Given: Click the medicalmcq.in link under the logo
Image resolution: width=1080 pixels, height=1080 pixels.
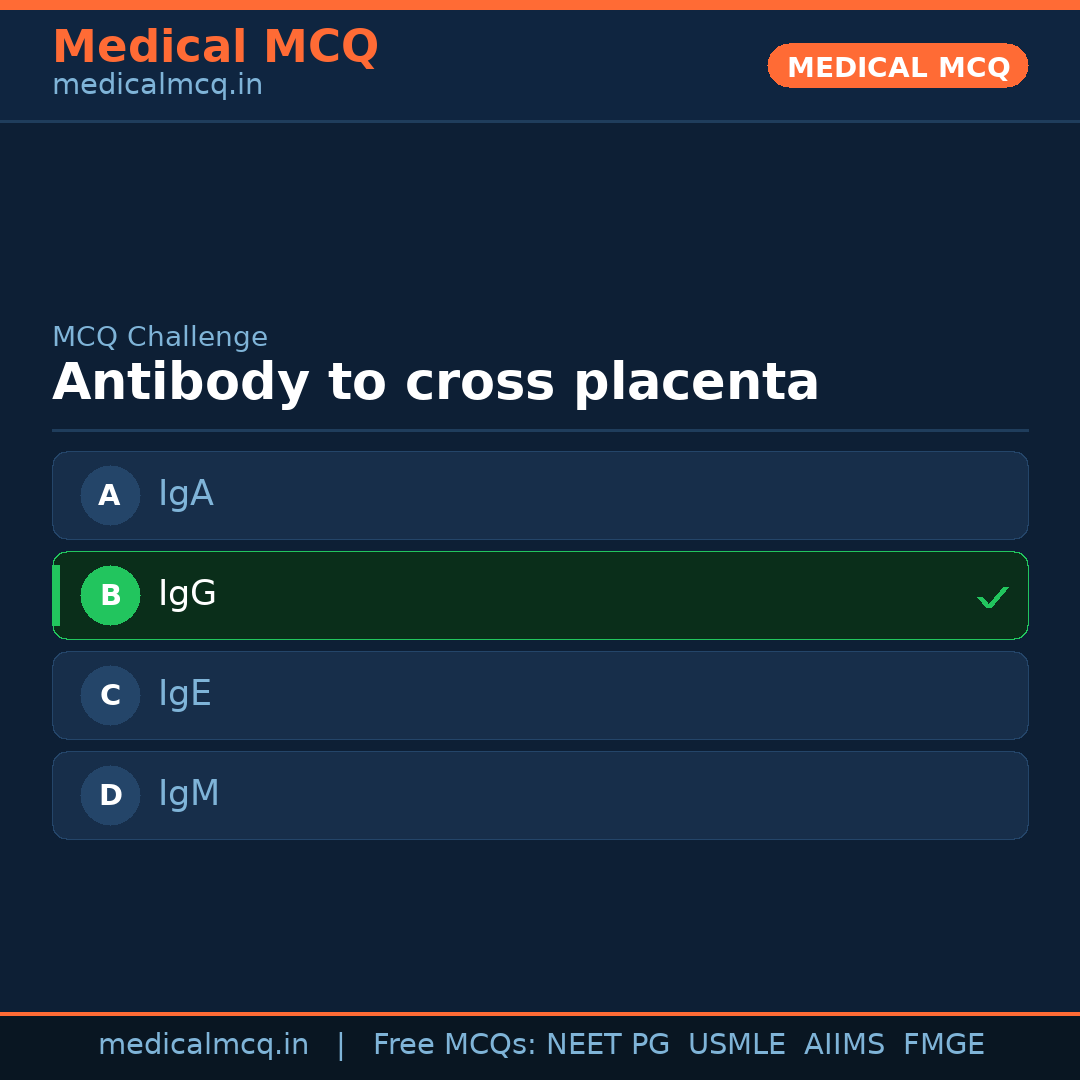Looking at the screenshot, I should (156, 84).
